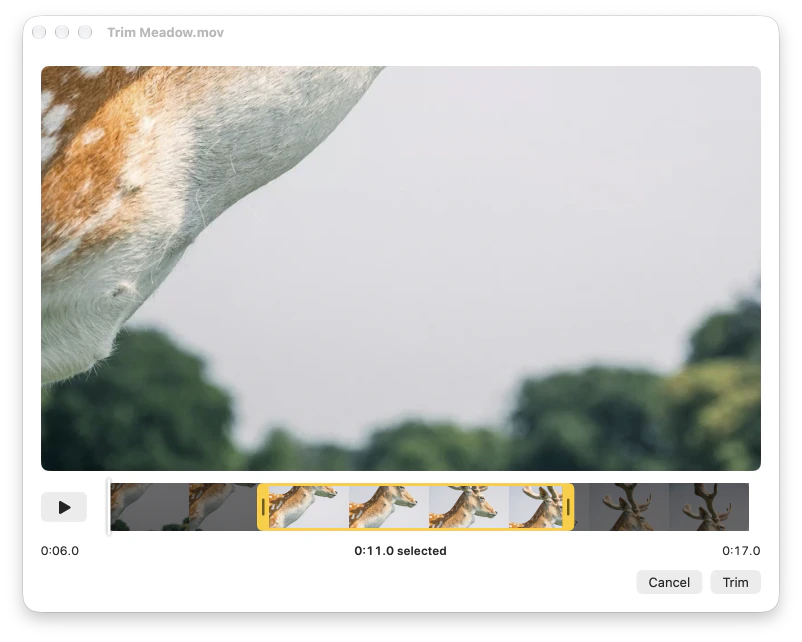Click first thumbnail inside yellow selection
This screenshot has height=642, width=802.
tap(308, 507)
